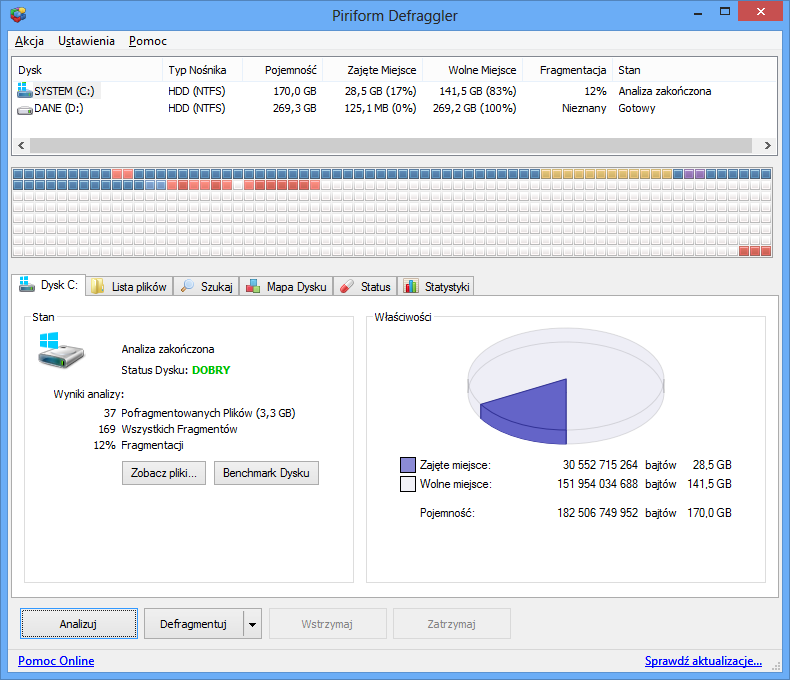Switch to the Mapa Dysku tab

(286, 286)
